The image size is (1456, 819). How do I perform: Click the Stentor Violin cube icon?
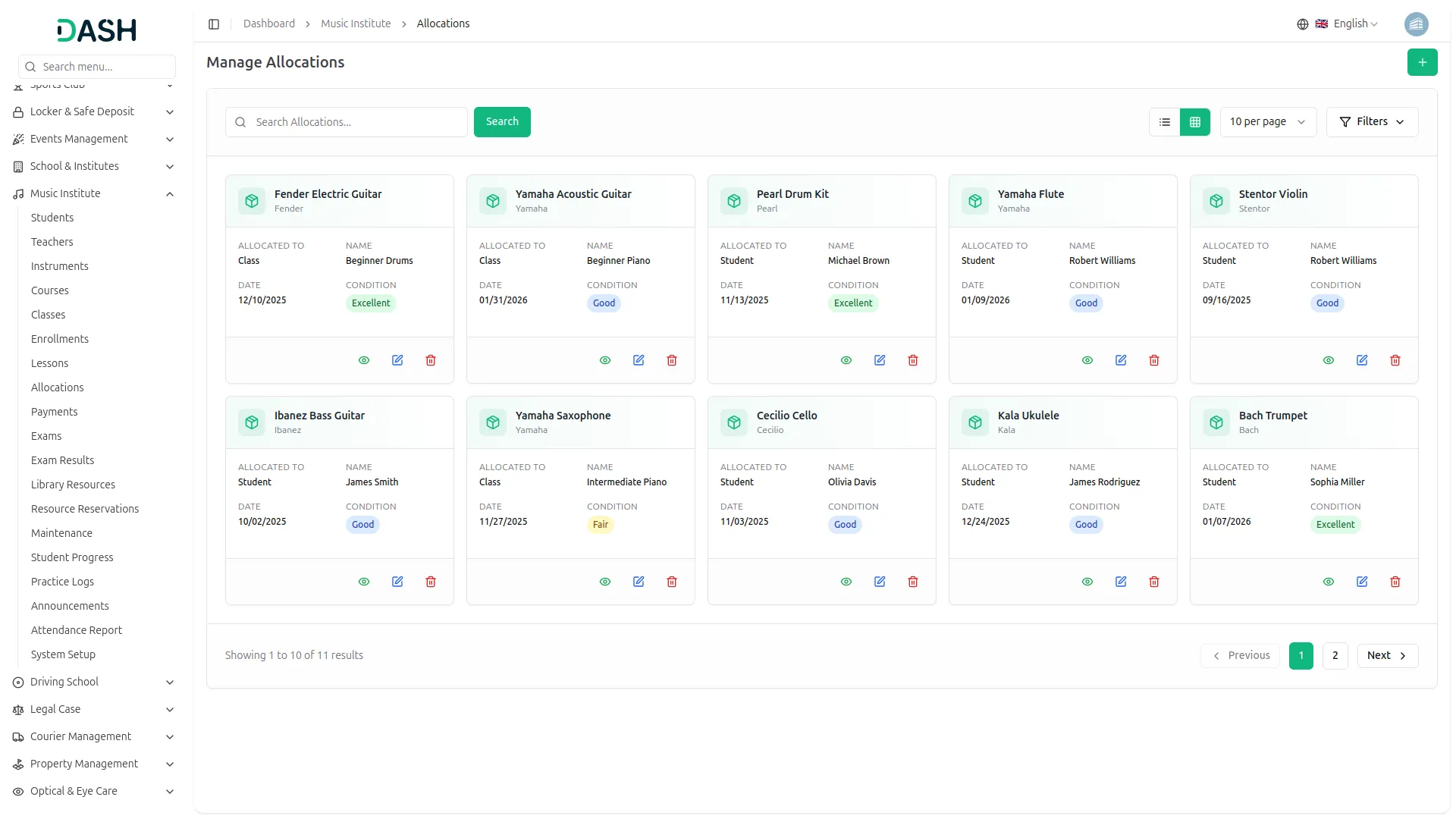[1216, 201]
